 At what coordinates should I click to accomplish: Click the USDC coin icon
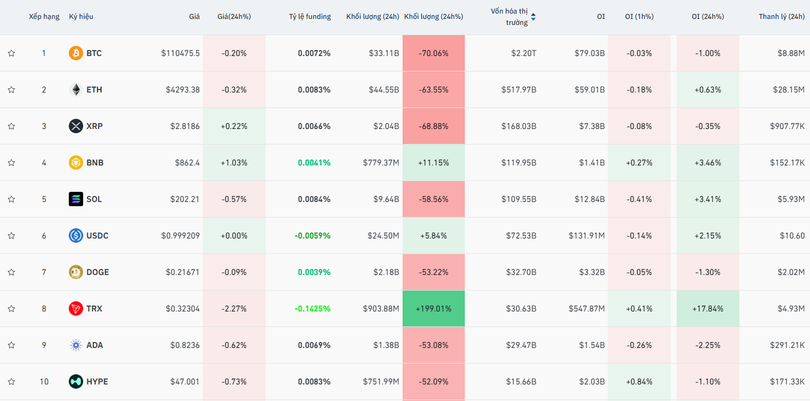tap(75, 236)
